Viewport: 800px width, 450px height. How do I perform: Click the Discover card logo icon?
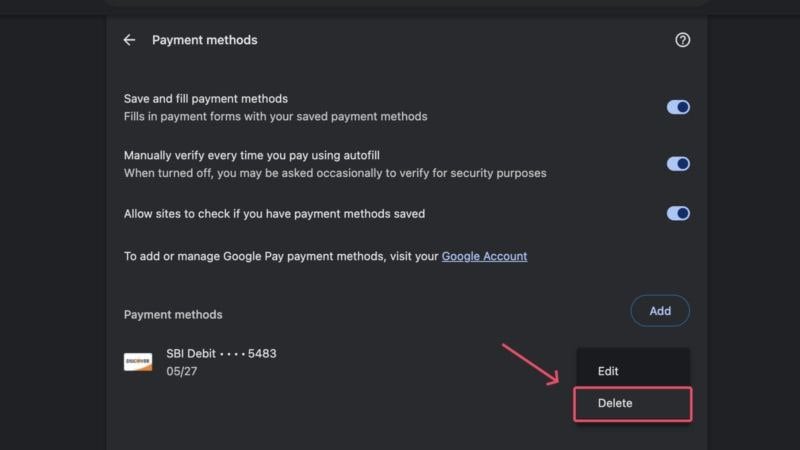pos(138,362)
